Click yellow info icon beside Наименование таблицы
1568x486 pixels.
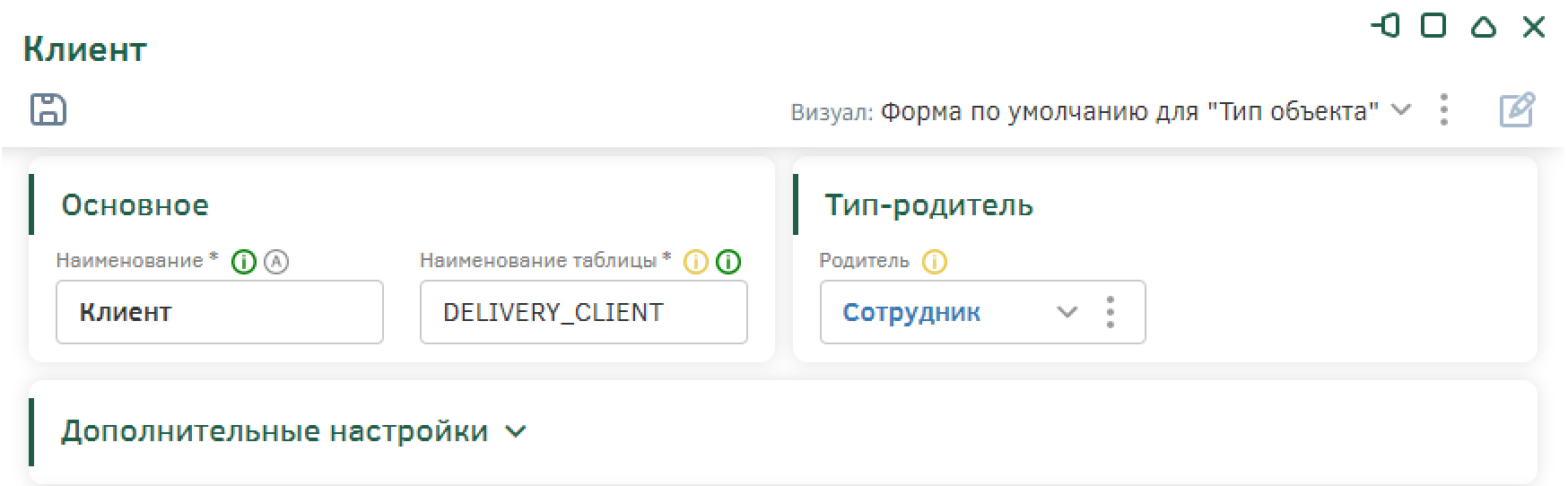pyautogui.click(x=696, y=262)
